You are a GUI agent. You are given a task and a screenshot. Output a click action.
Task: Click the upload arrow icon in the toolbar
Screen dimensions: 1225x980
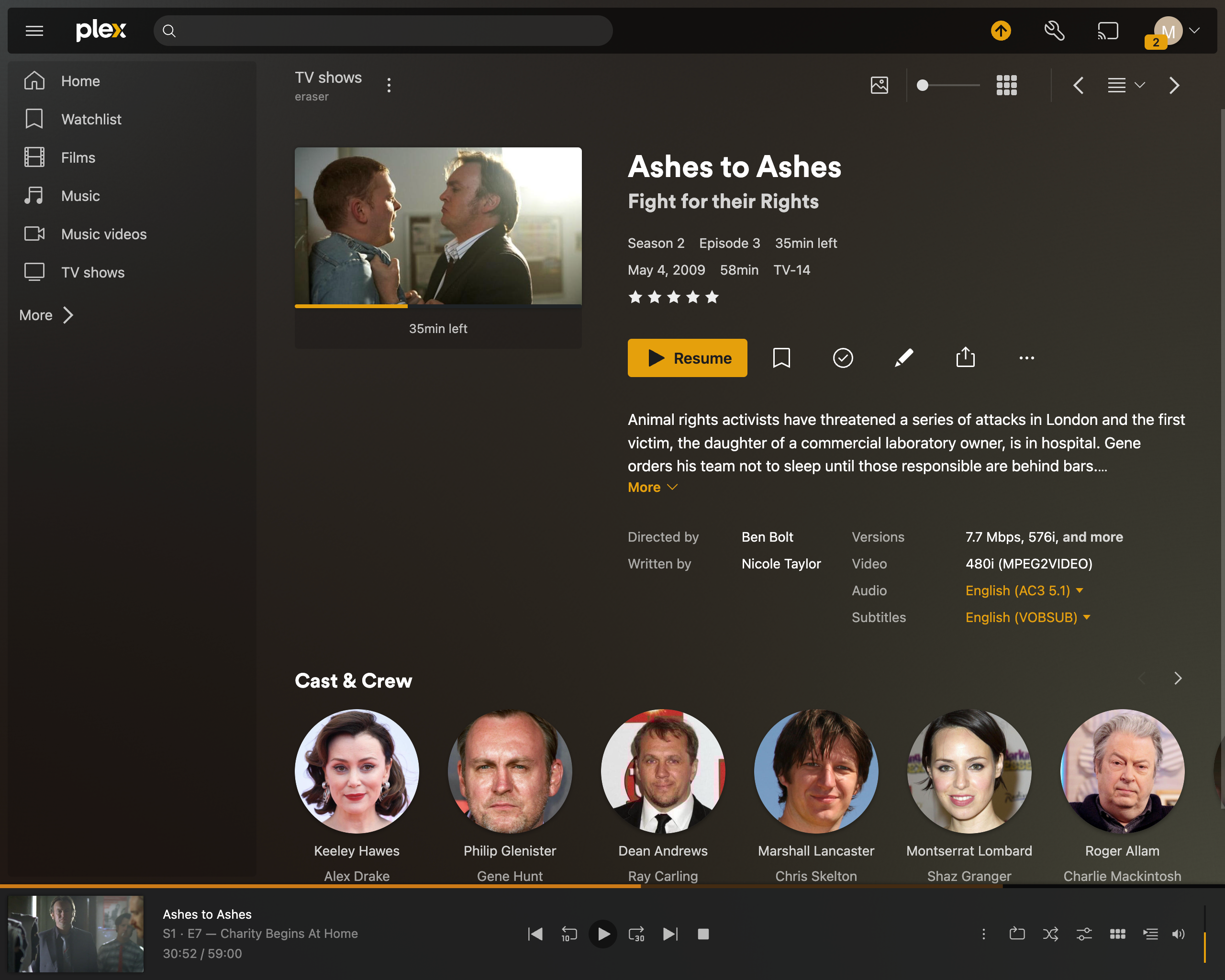(x=1001, y=31)
